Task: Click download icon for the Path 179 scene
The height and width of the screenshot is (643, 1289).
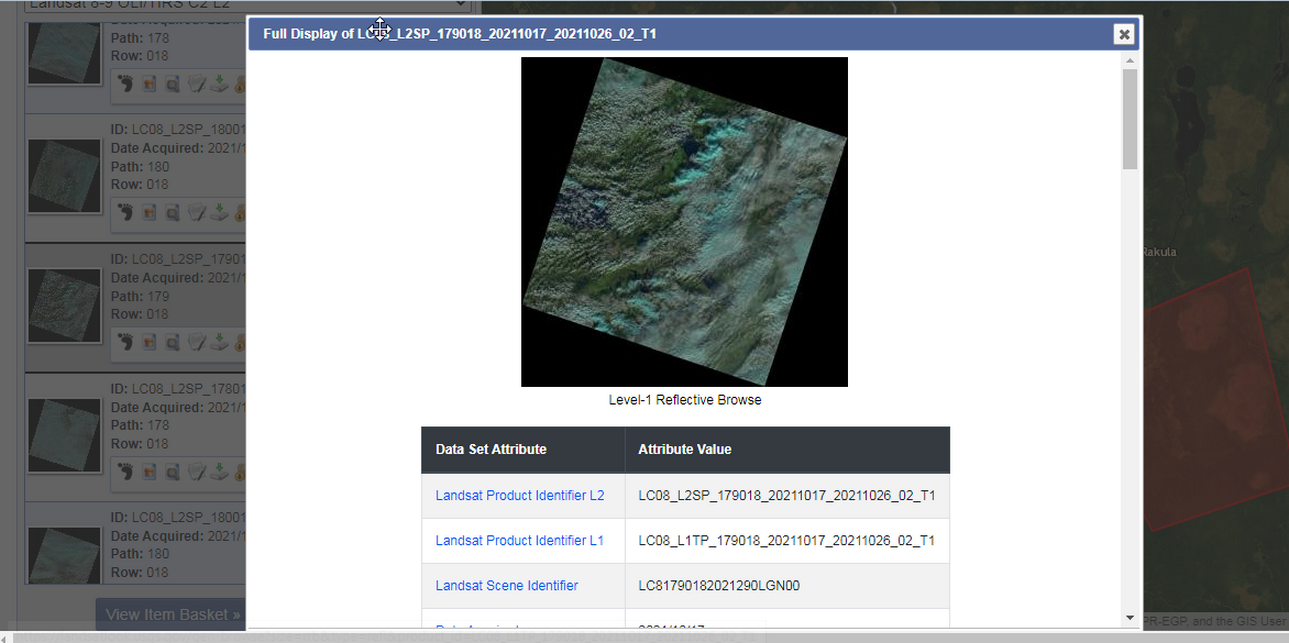Action: pos(220,342)
